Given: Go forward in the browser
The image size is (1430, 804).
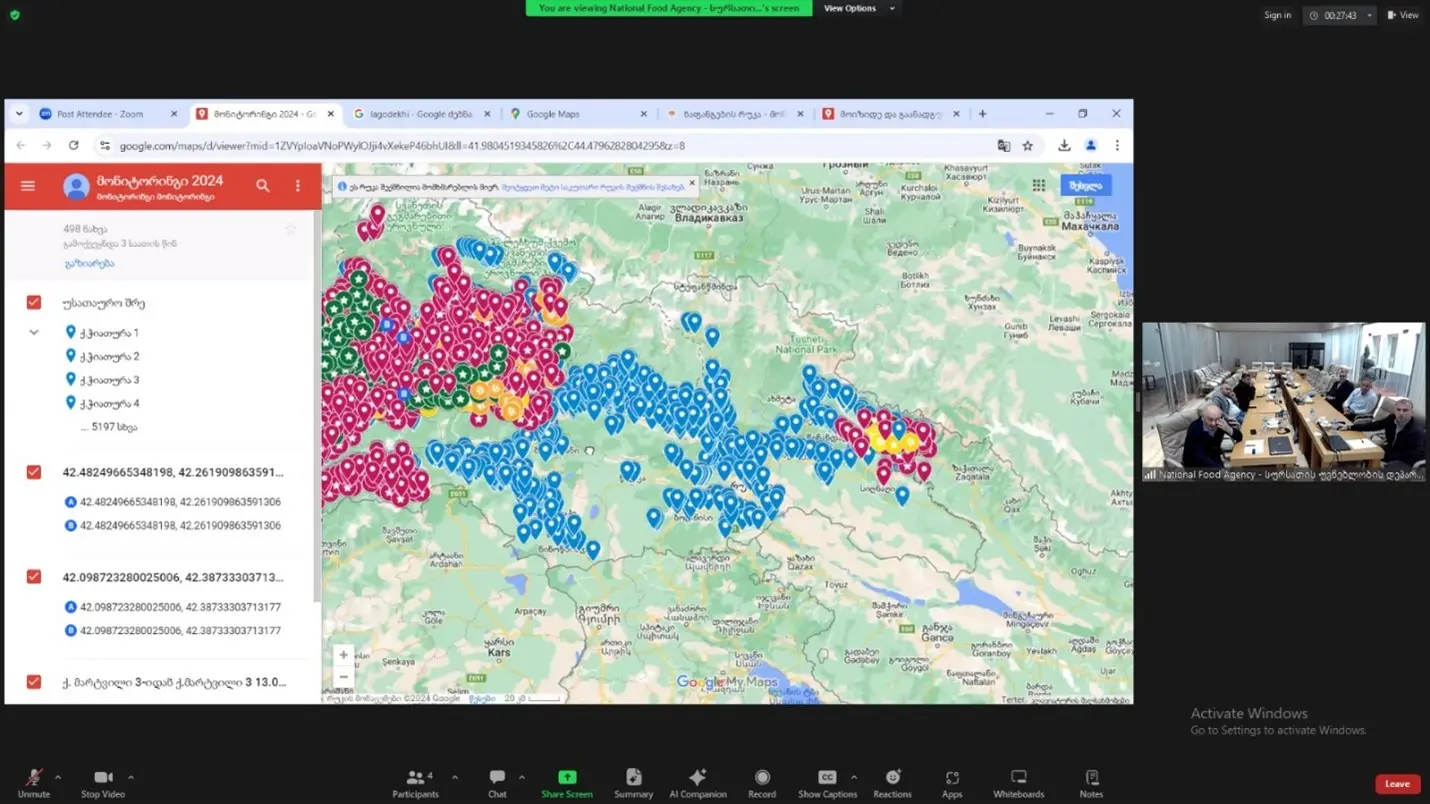Looking at the screenshot, I should pyautogui.click(x=47, y=145).
